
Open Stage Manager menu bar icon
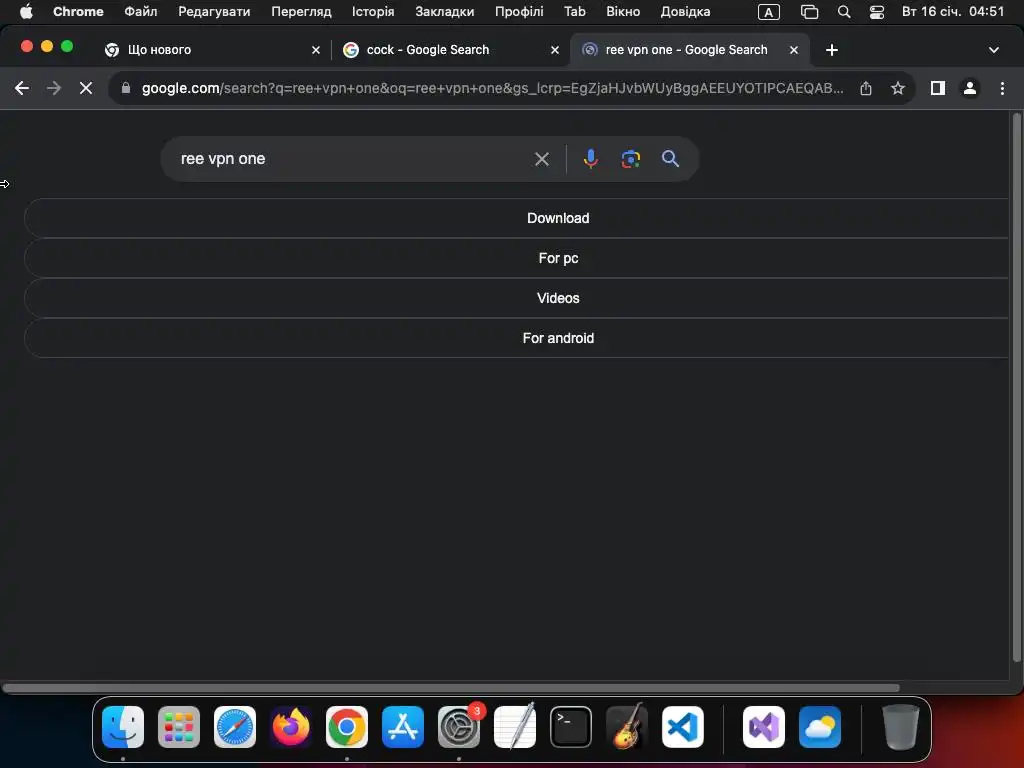point(810,12)
